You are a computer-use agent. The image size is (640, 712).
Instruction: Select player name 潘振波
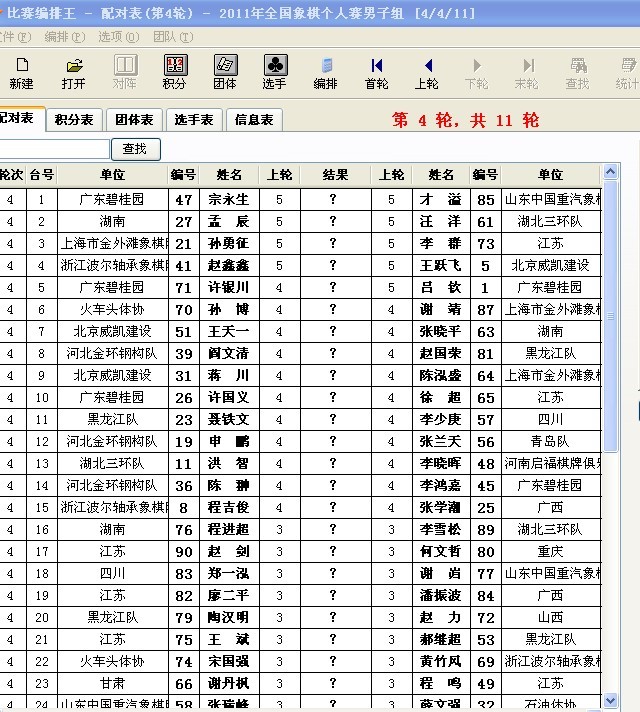tap(441, 596)
